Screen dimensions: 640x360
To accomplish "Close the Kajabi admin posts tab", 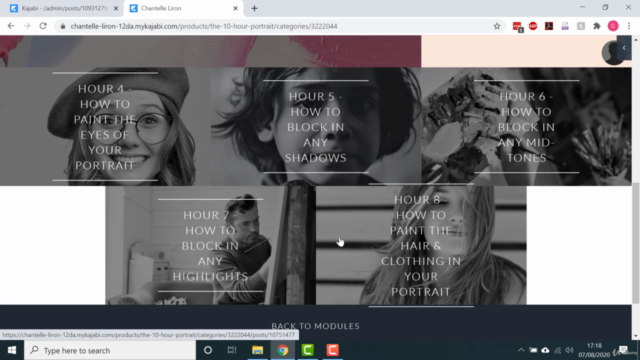I will (x=116, y=8).
